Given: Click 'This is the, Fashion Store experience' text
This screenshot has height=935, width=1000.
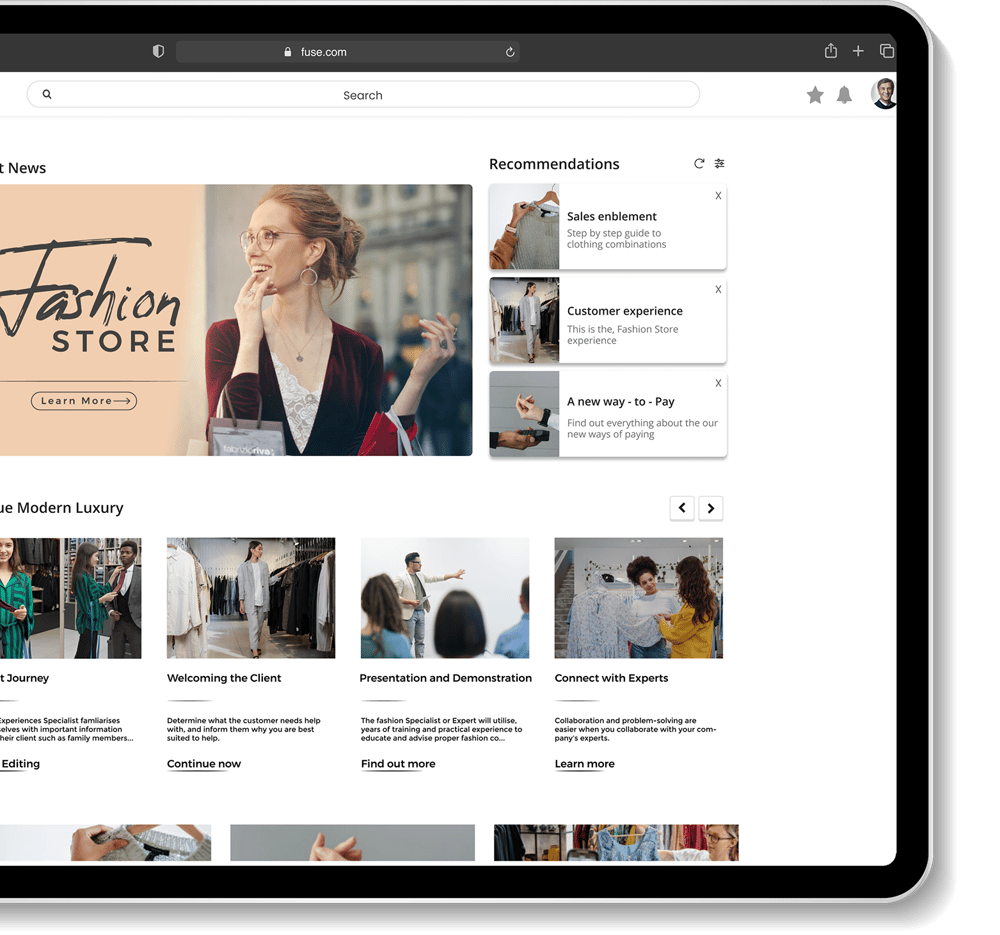Looking at the screenshot, I should [622, 335].
